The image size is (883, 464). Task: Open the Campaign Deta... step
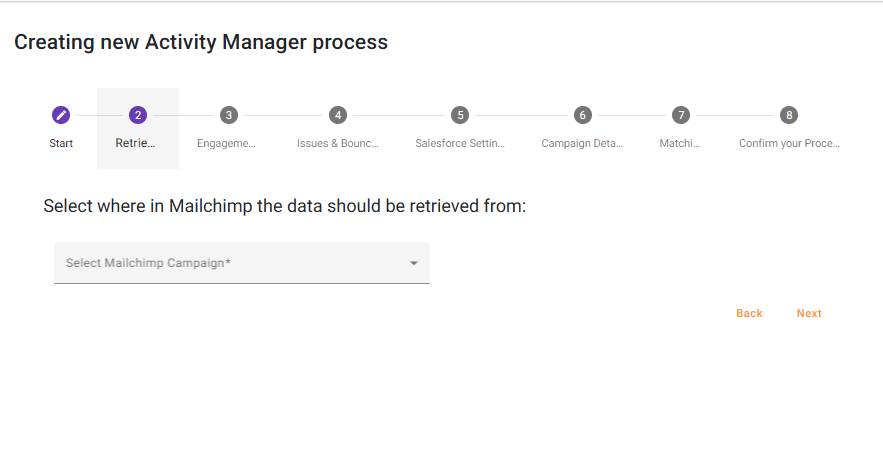tap(582, 143)
